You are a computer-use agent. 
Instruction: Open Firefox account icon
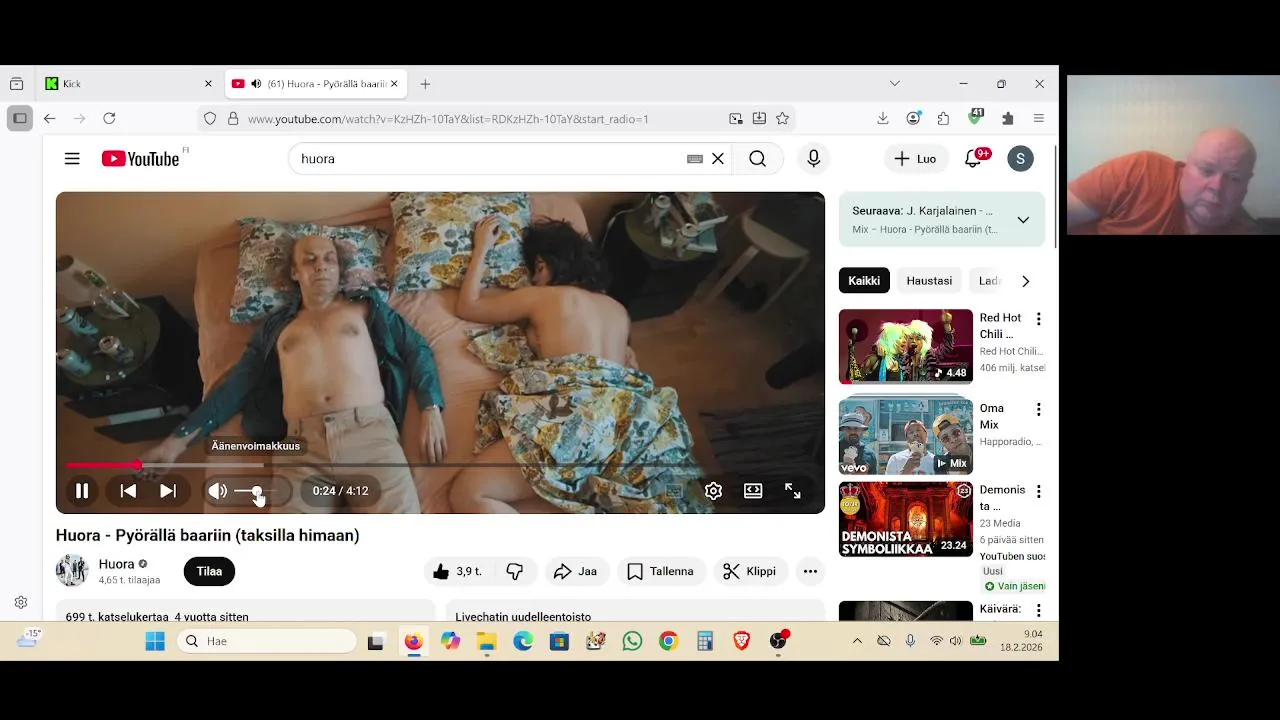913,118
